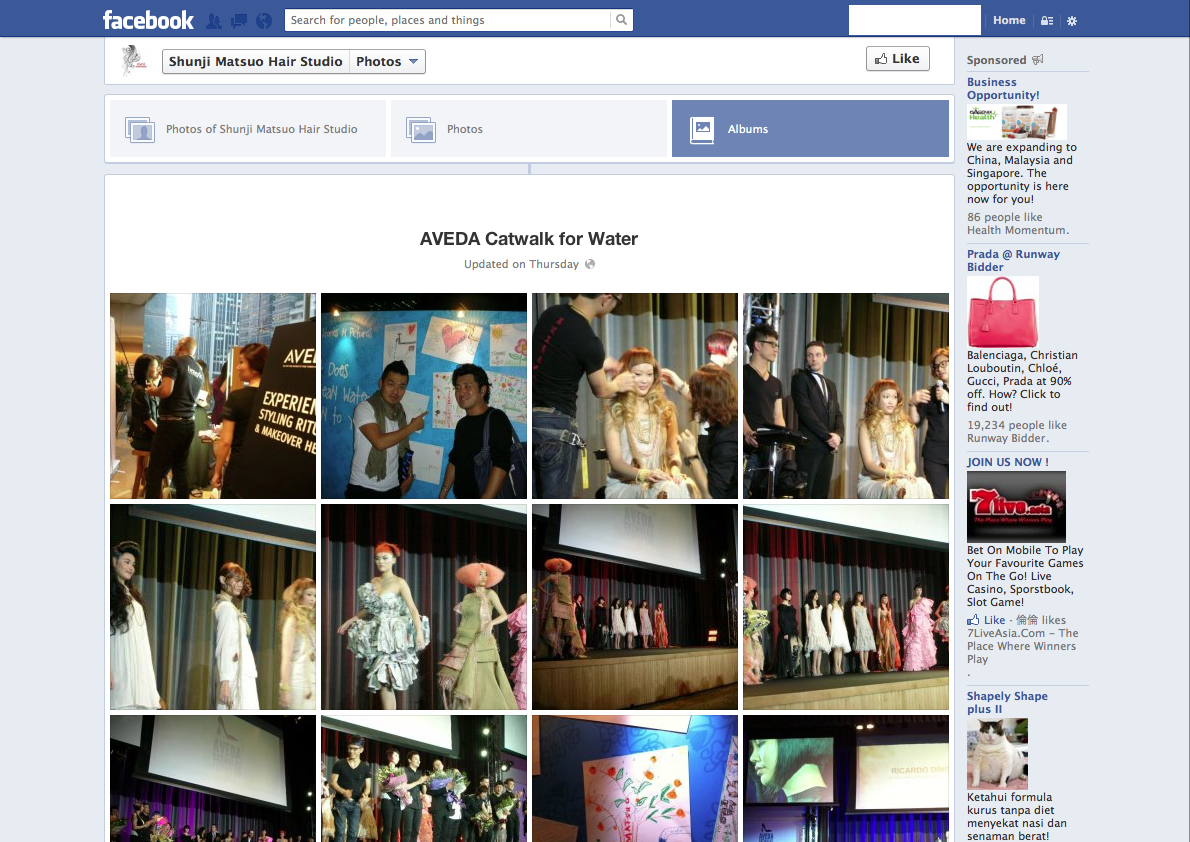The height and width of the screenshot is (842, 1190).
Task: Open privacy shortcuts lock icon
Action: coord(1047,21)
